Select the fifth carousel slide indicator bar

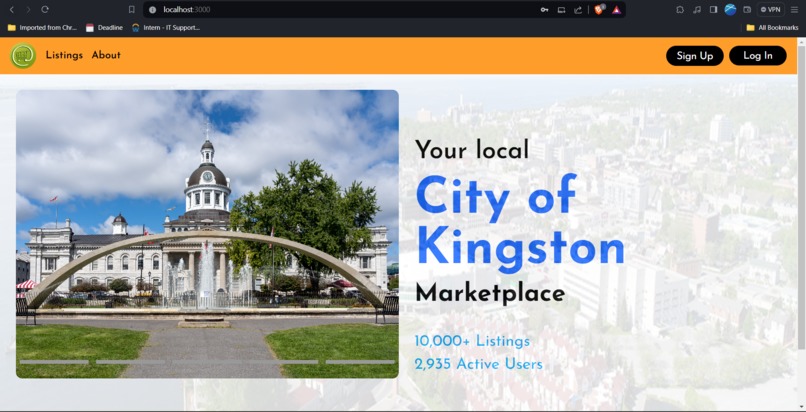tap(360, 362)
